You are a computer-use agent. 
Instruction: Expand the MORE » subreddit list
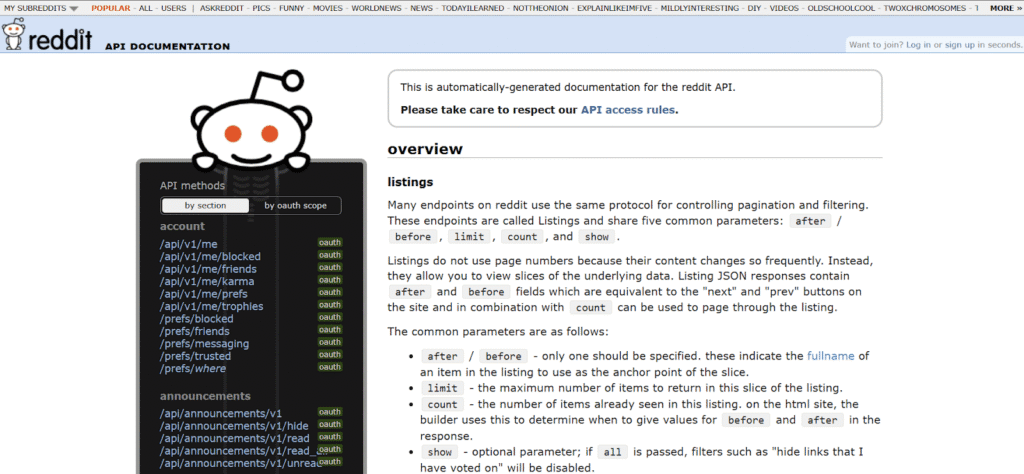pos(1004,8)
